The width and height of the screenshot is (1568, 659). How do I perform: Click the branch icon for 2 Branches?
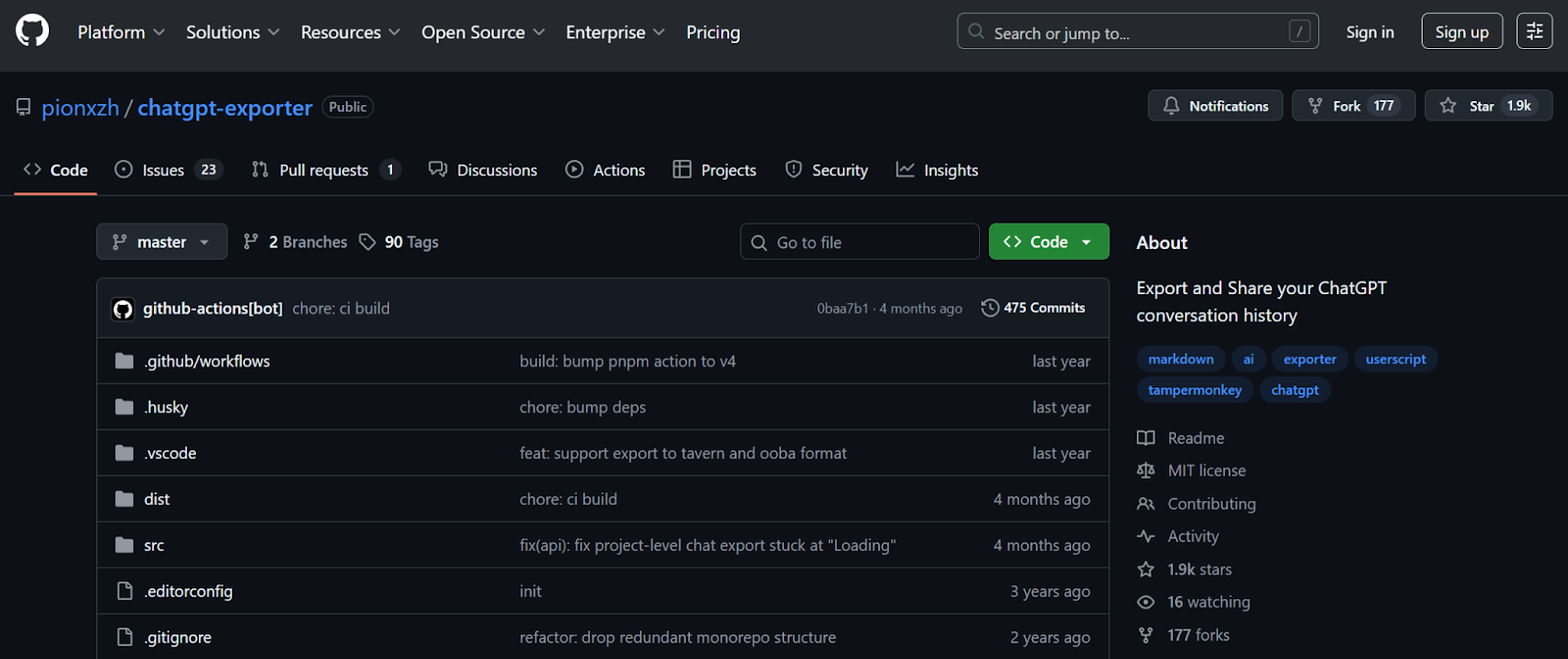point(252,242)
